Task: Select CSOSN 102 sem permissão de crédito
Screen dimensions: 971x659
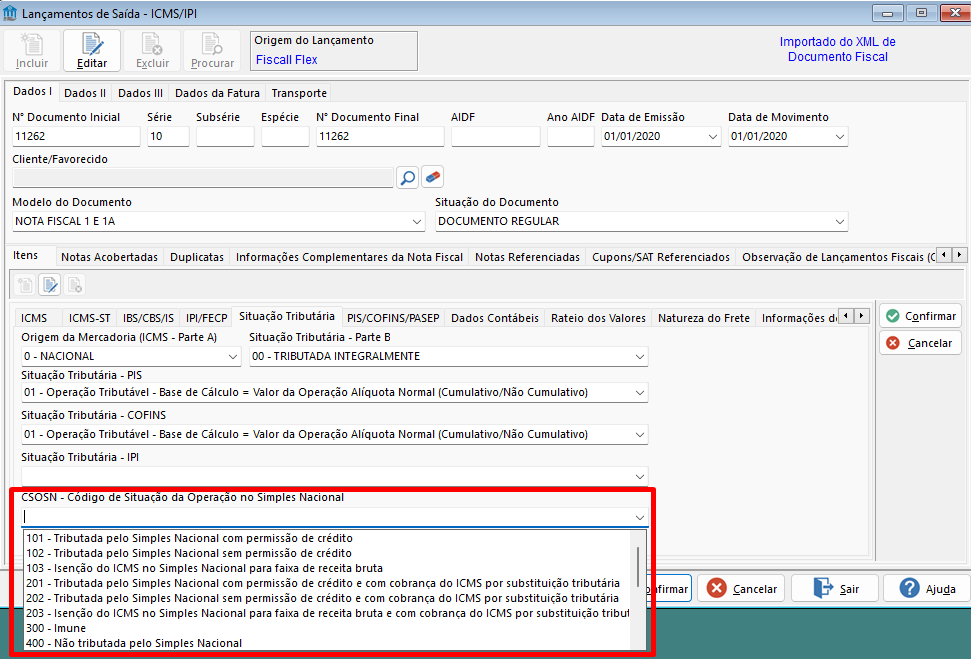Action: tap(327, 553)
